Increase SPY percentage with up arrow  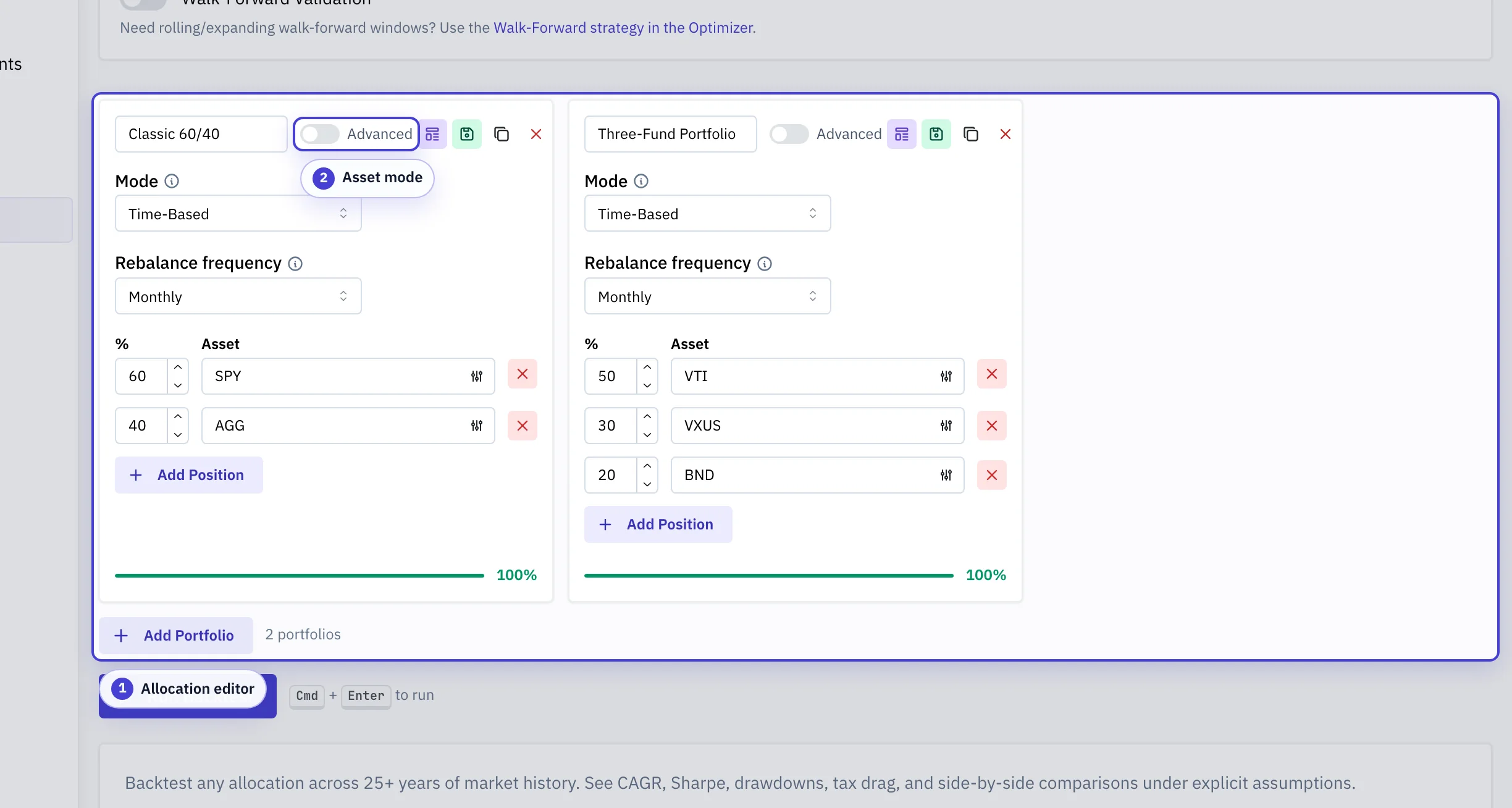pyautogui.click(x=178, y=367)
